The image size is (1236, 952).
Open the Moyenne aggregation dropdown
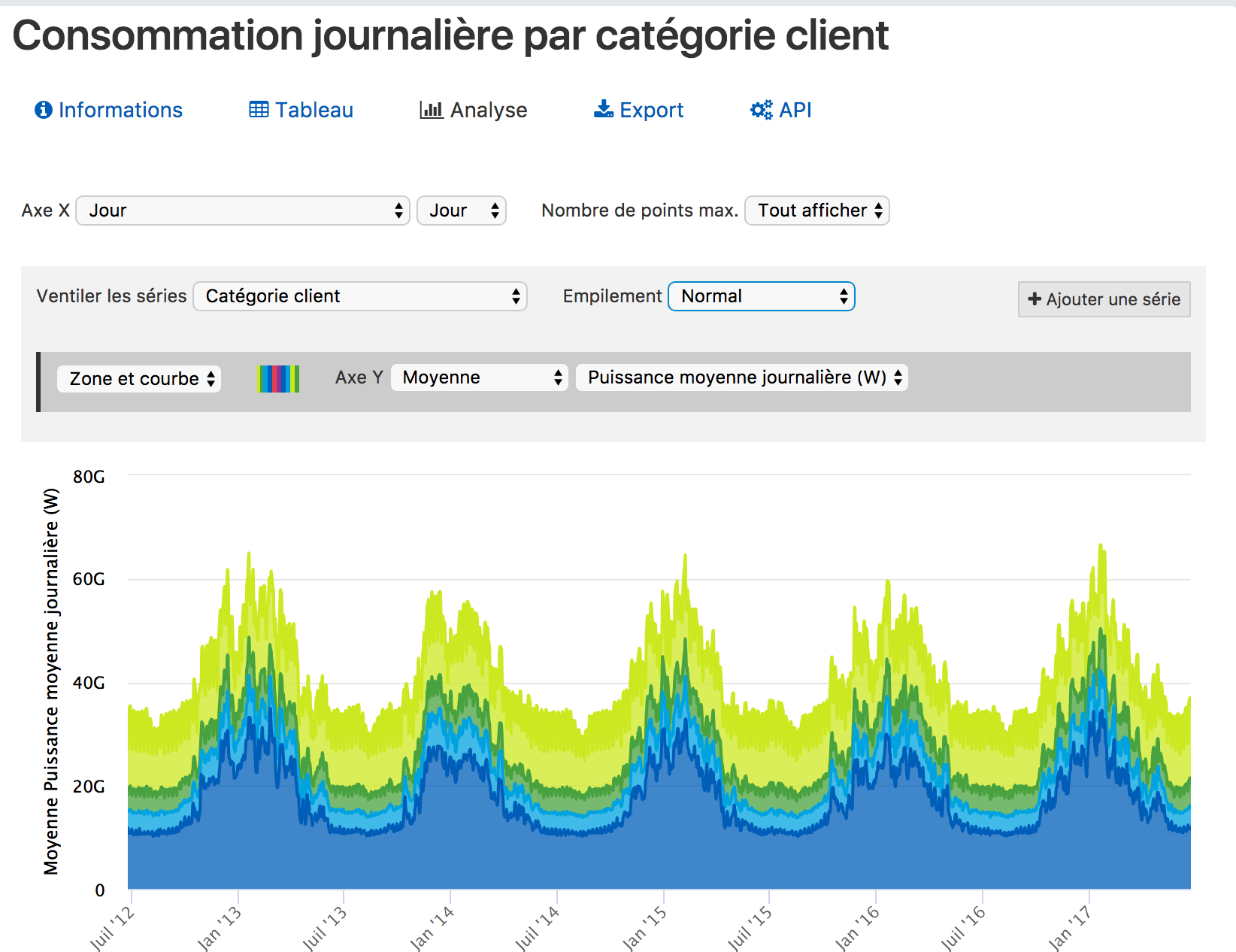click(479, 377)
